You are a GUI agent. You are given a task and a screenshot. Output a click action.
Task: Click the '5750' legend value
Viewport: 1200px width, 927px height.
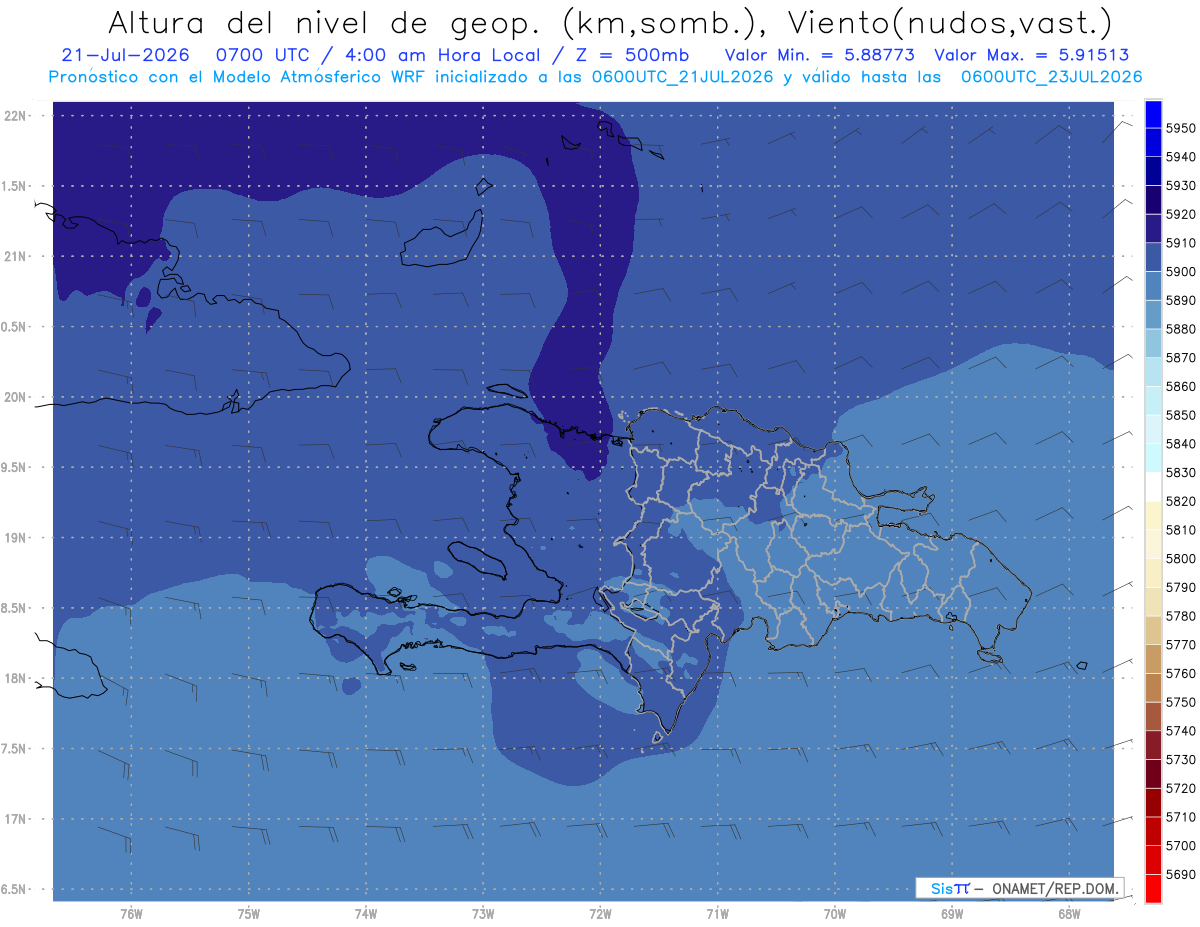1181,702
